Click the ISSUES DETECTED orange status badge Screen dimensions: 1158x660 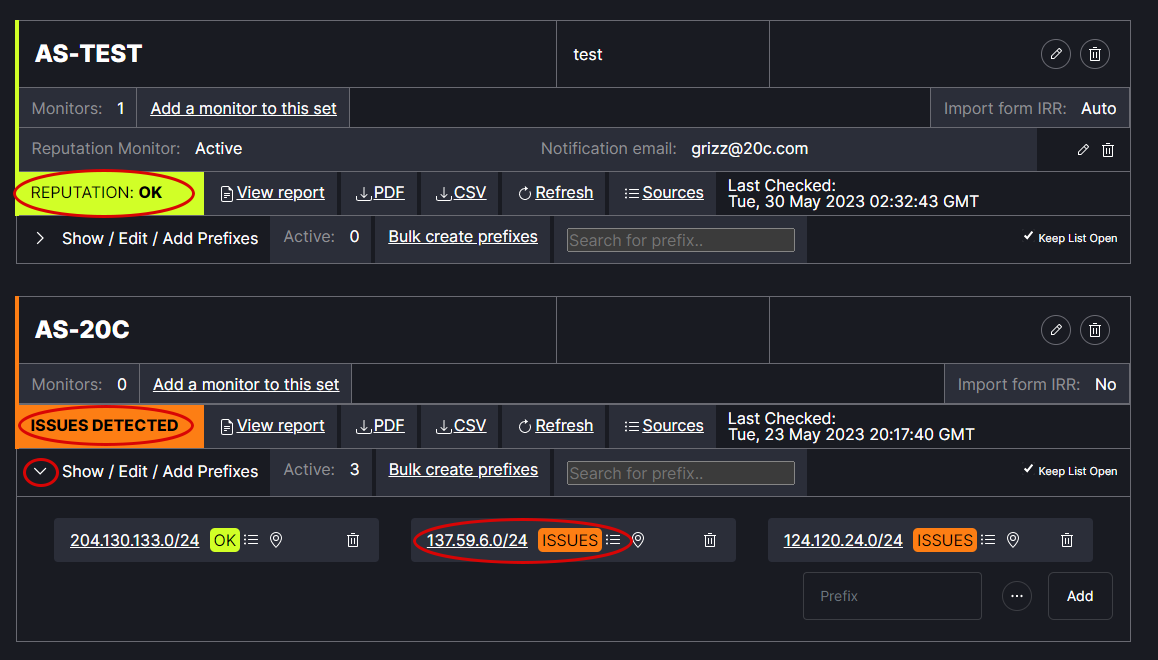(104, 426)
